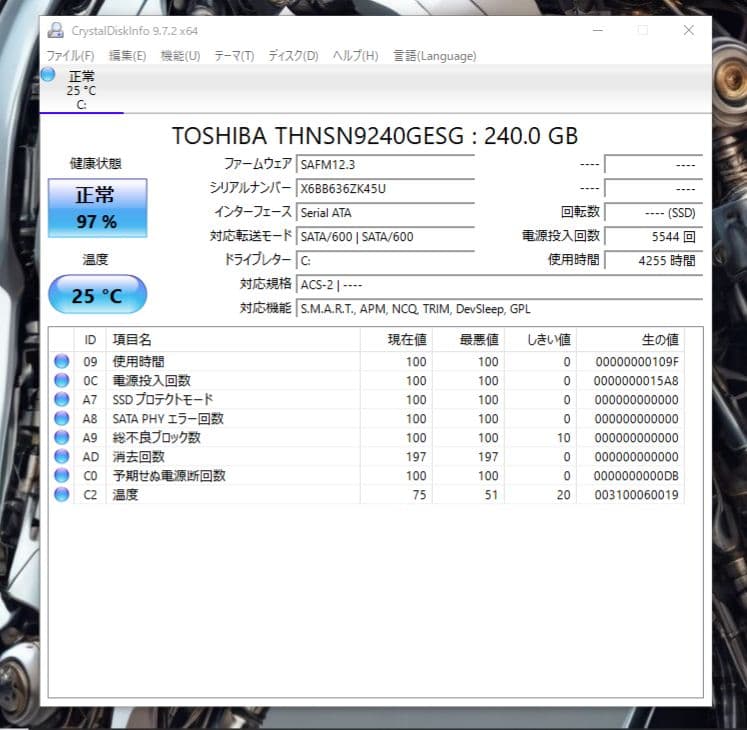This screenshot has width=747, height=730.
Task: Click status orb of row 0C 電源投入回数
Action: tap(61, 380)
